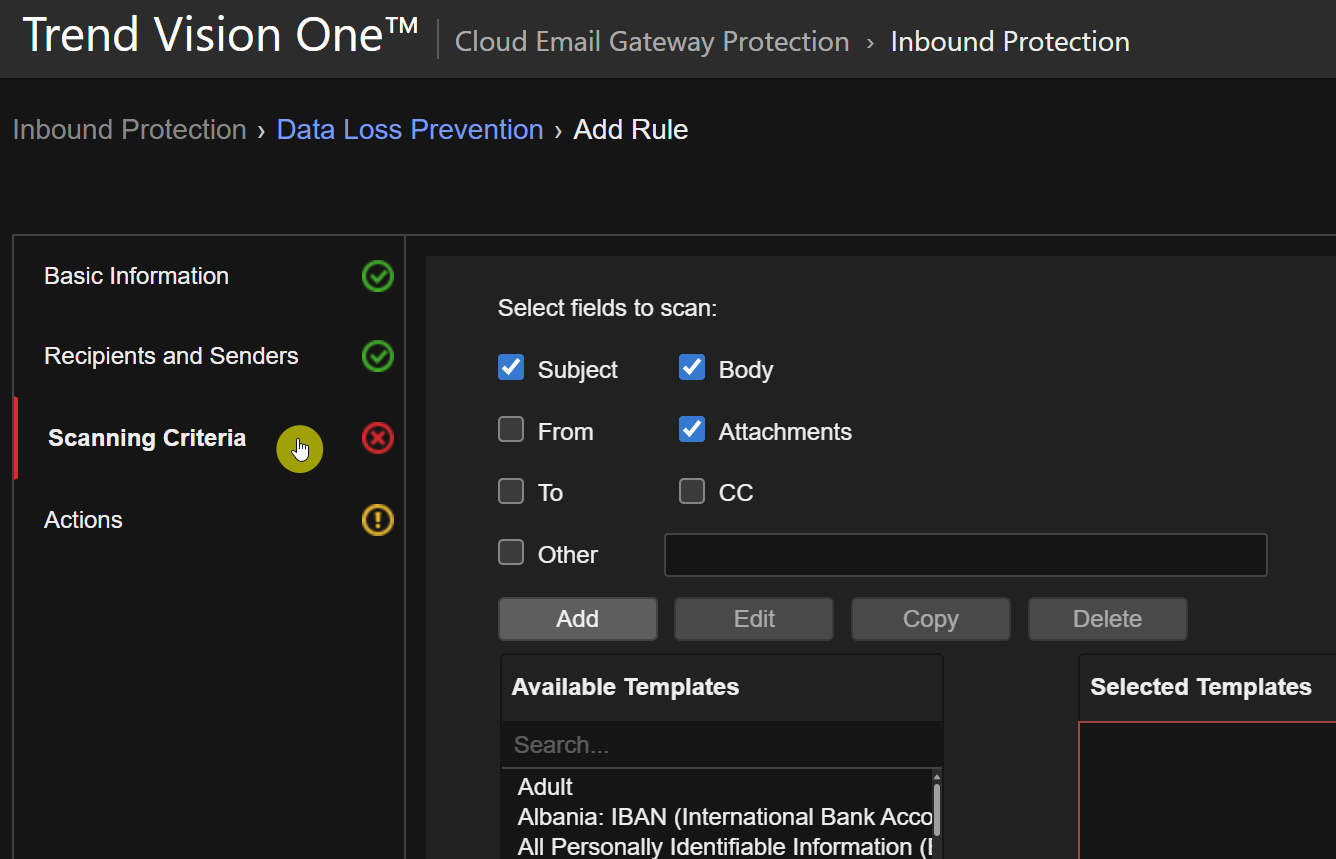1336x859 pixels.
Task: Click green checkmark icon beside Recipients and Senders
Action: coord(377,356)
